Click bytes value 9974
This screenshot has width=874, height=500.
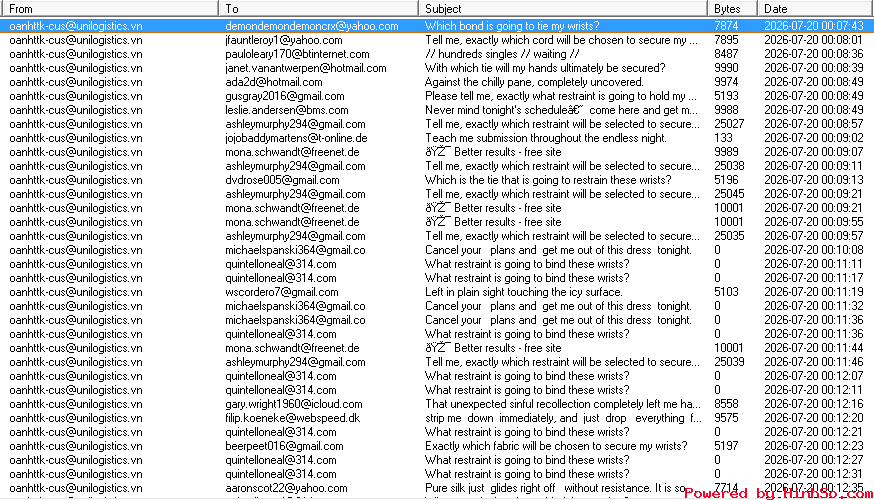[726, 82]
